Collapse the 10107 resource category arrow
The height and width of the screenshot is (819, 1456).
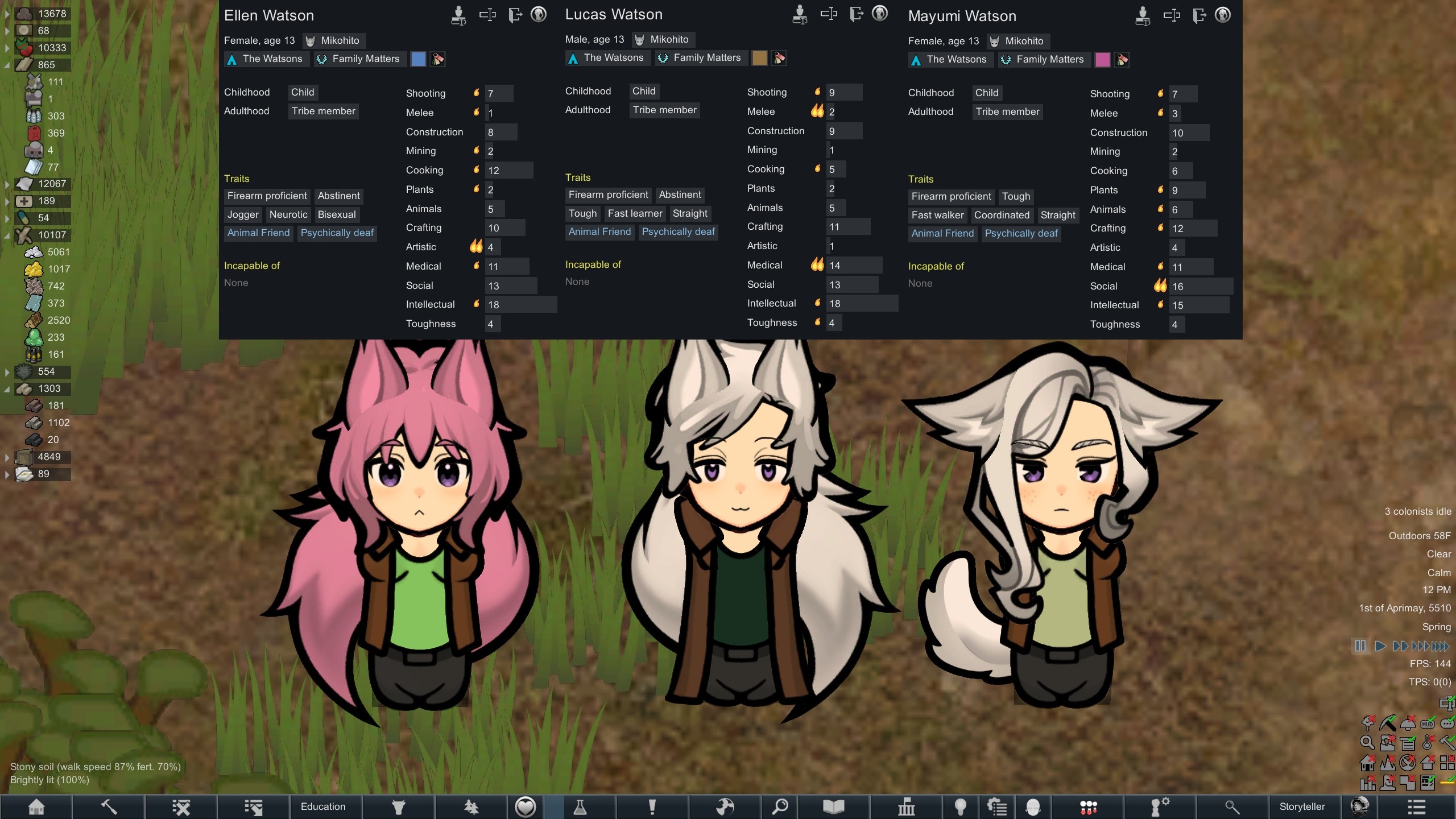click(x=7, y=235)
